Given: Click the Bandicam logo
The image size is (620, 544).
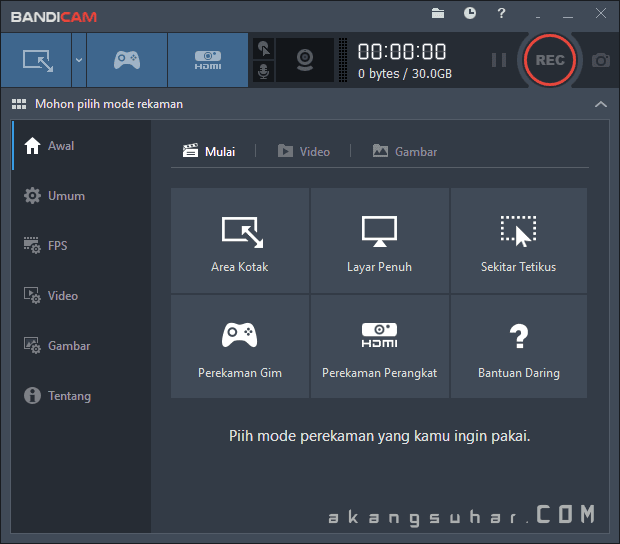Looking at the screenshot, I should 54,17.
